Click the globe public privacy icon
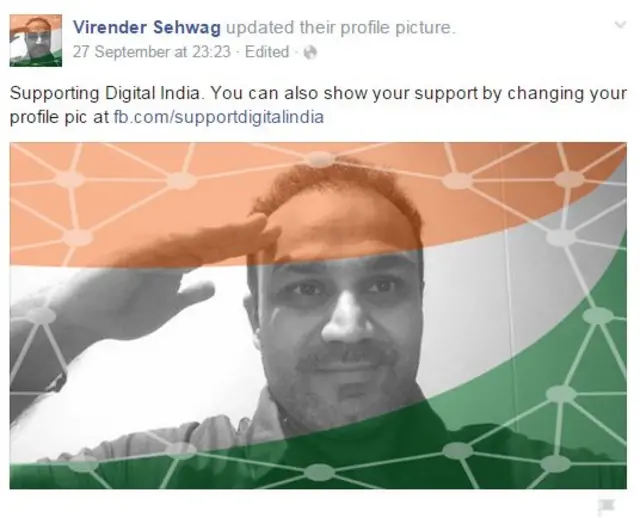Screen dimensions: 640x518 [310, 52]
